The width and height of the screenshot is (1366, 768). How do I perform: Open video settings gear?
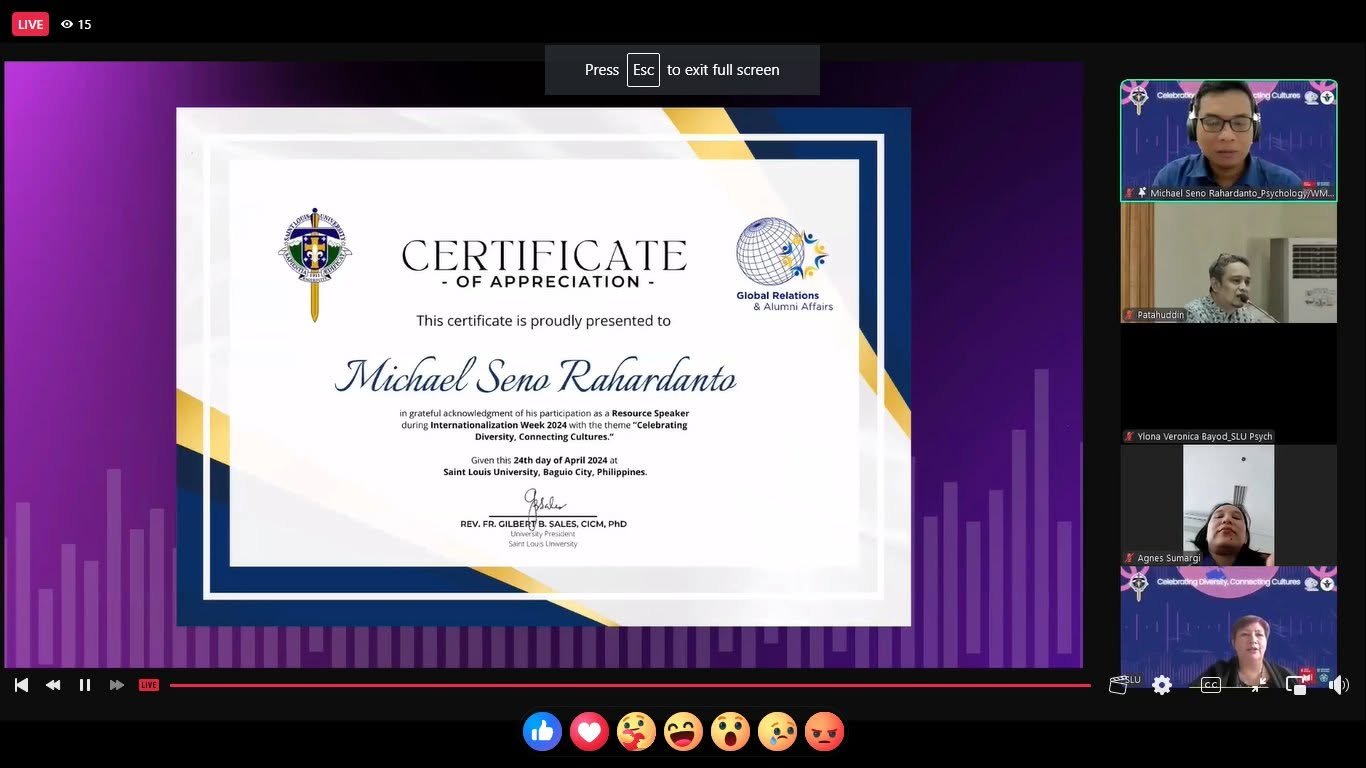coord(1162,685)
